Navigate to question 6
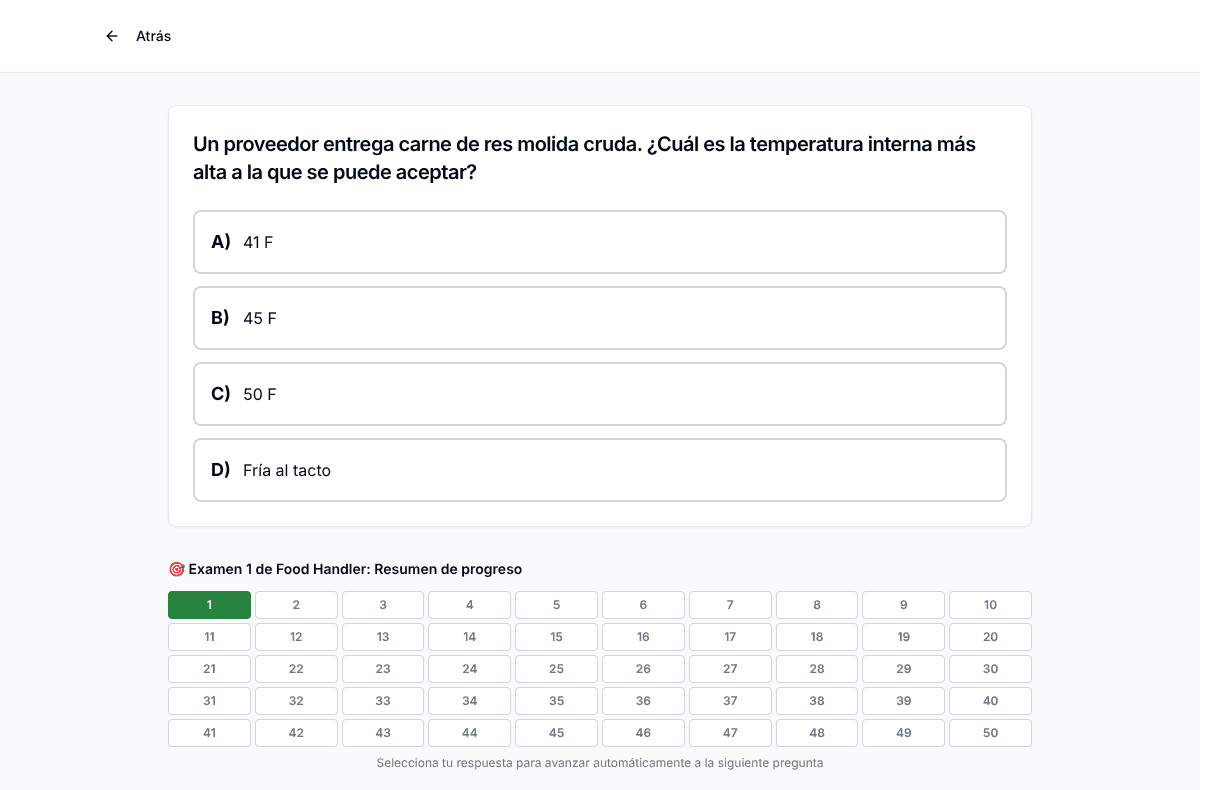The image size is (1215, 790). pos(643,605)
